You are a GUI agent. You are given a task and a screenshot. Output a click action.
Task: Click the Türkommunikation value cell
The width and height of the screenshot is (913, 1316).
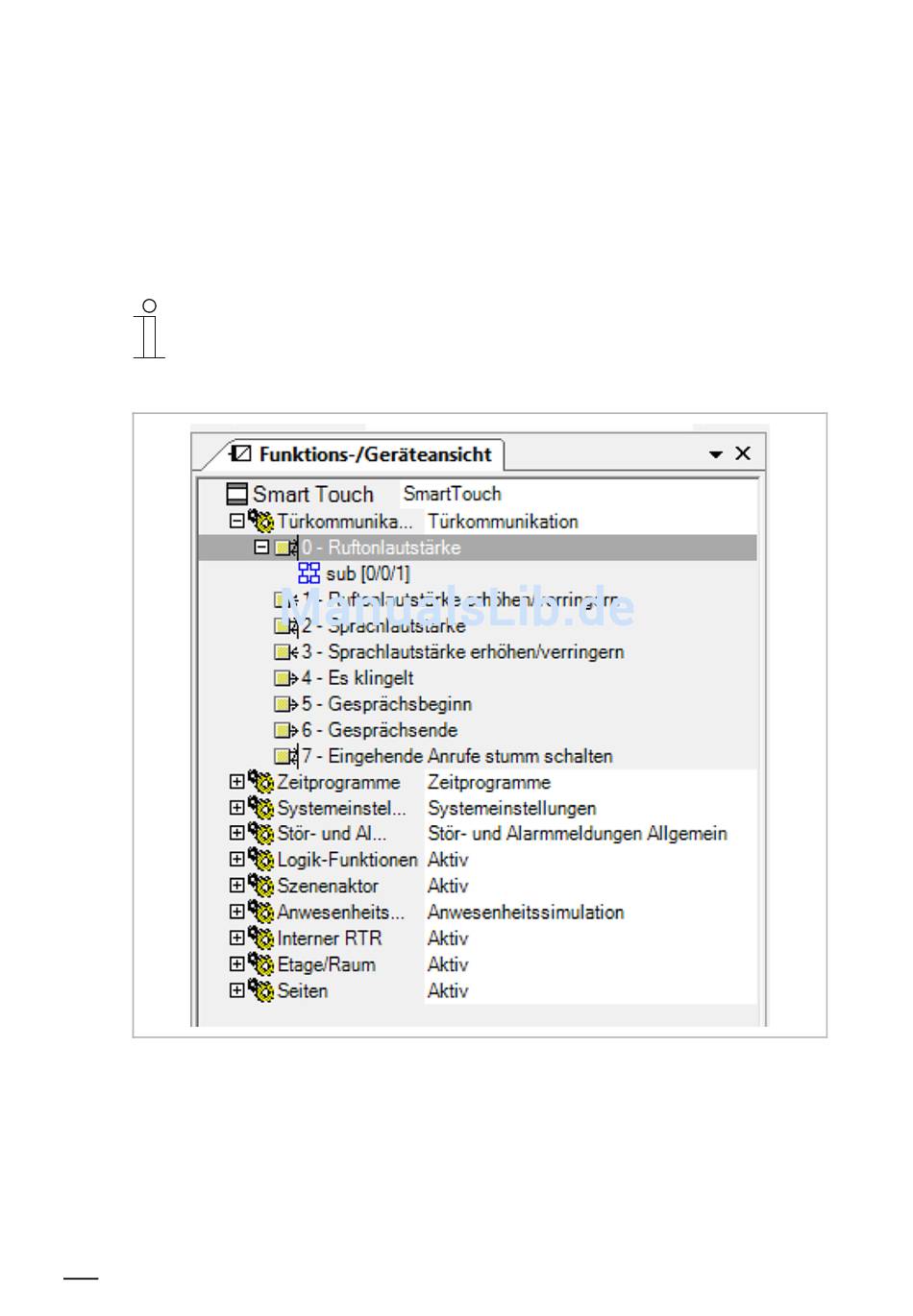tap(503, 522)
